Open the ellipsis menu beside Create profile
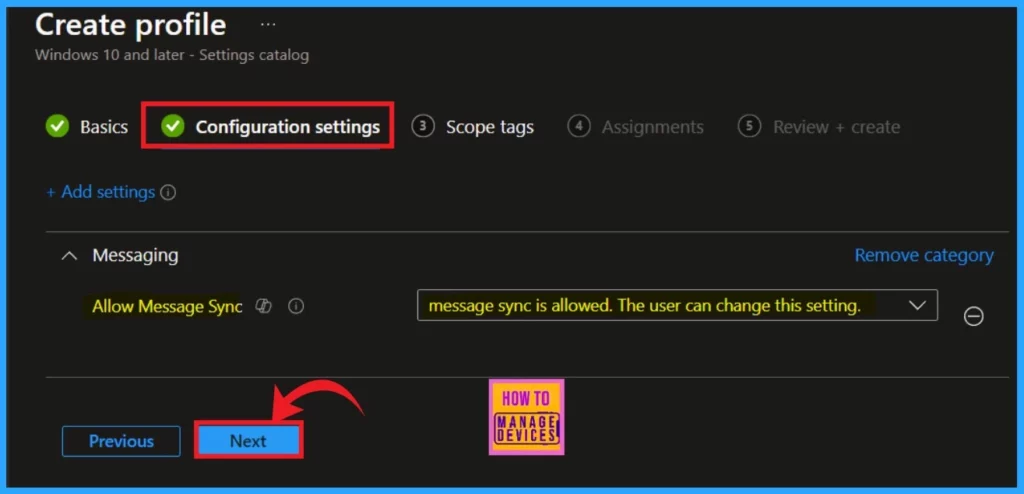 (268, 23)
